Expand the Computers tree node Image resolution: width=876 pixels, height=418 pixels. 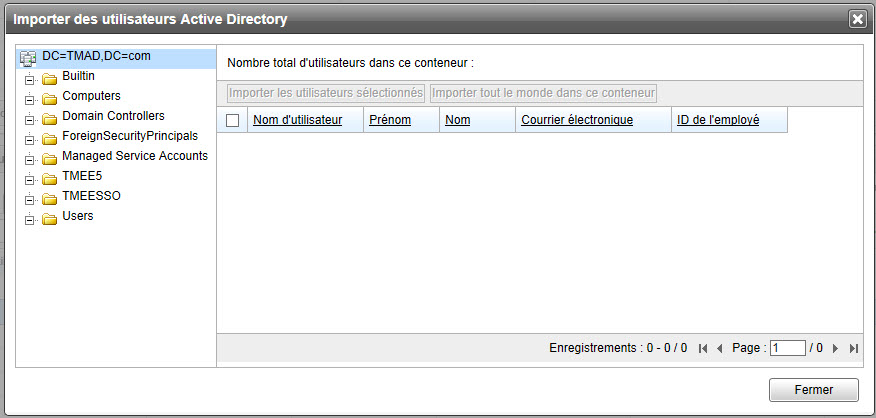[x=30, y=98]
